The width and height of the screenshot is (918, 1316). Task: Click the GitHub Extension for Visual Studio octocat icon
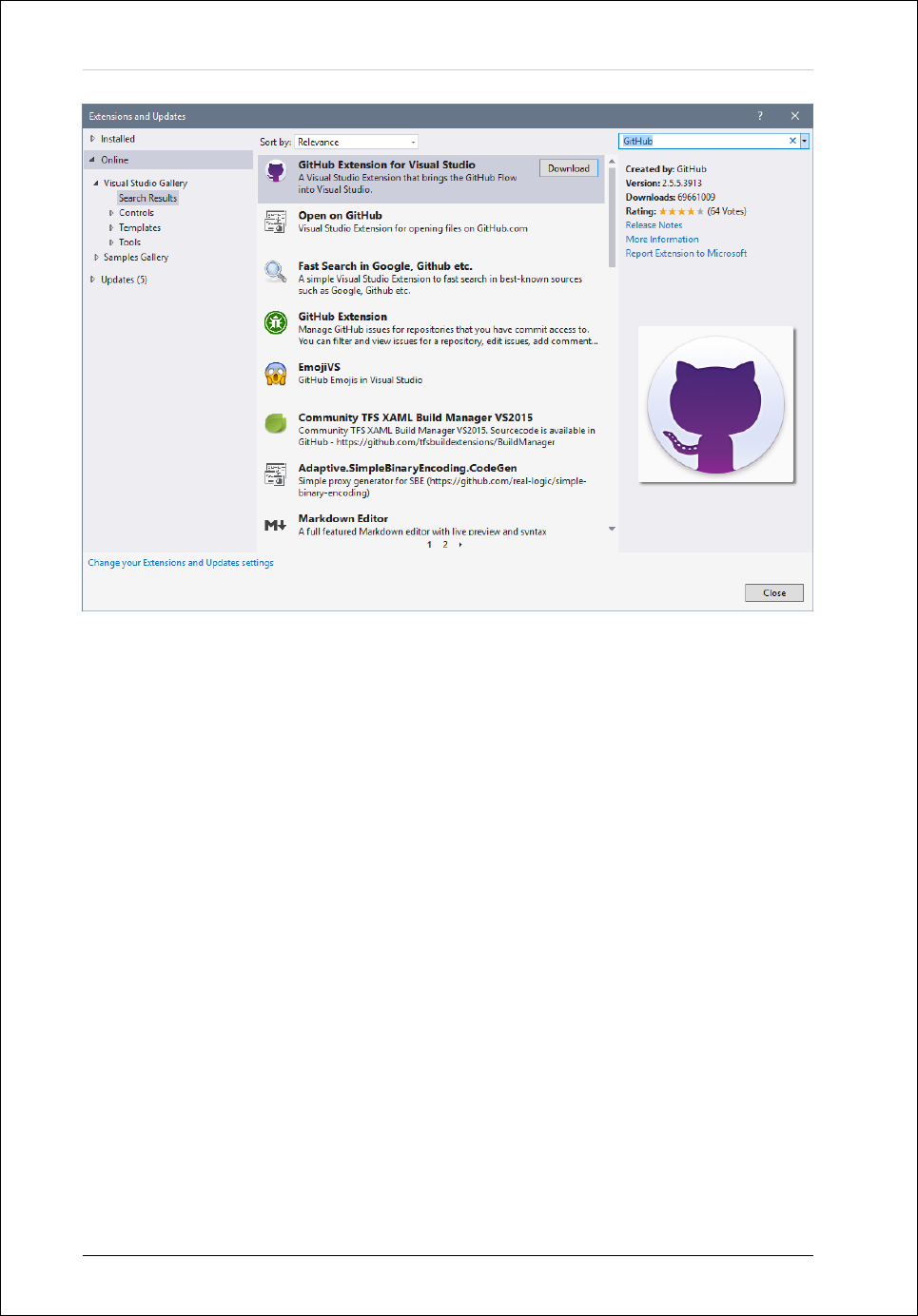pyautogui.click(x=276, y=172)
